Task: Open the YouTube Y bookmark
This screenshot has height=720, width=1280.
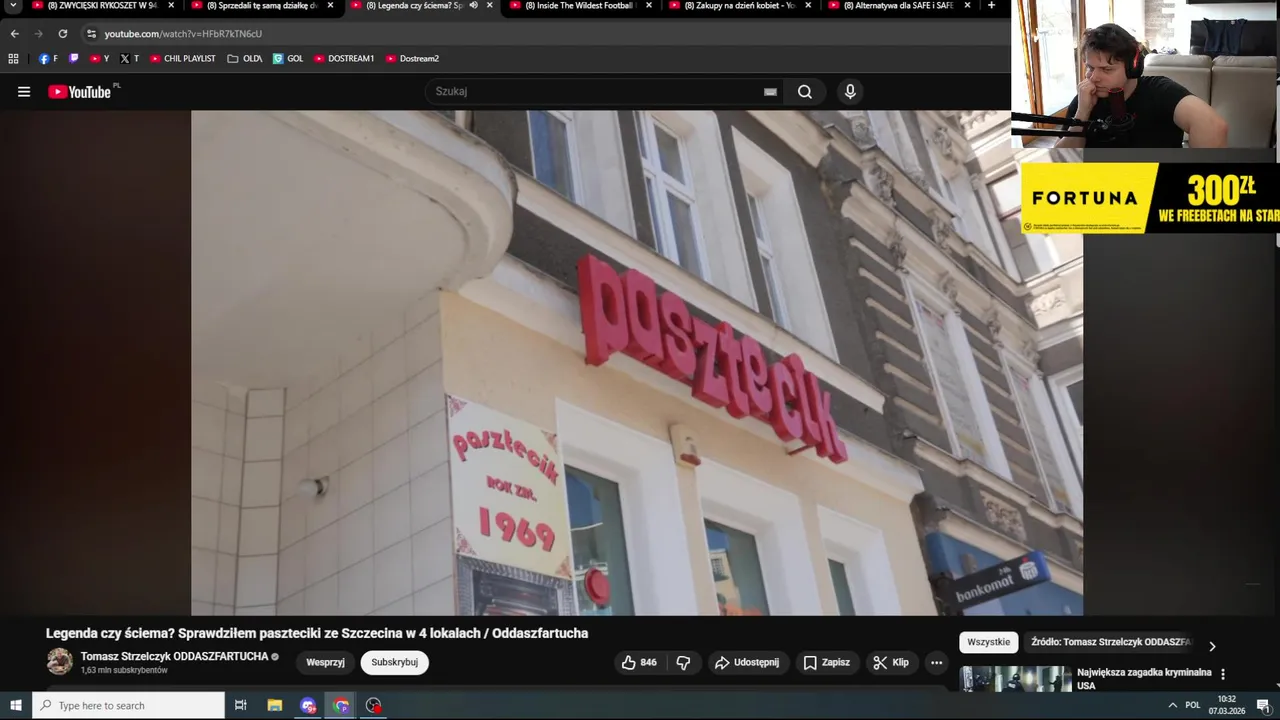Action: [x=99, y=59]
